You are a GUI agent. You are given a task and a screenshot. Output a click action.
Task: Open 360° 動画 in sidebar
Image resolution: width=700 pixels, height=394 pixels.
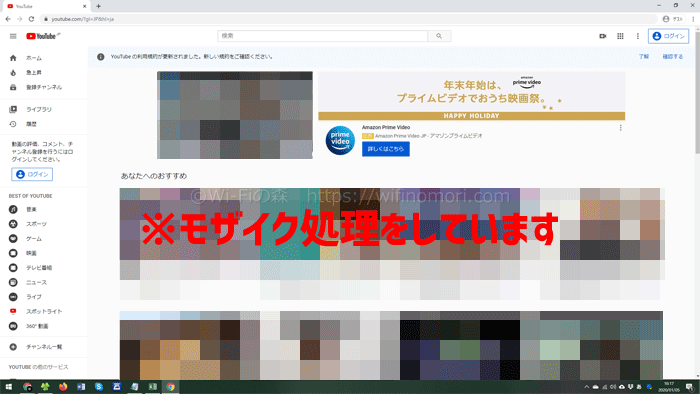(44, 326)
